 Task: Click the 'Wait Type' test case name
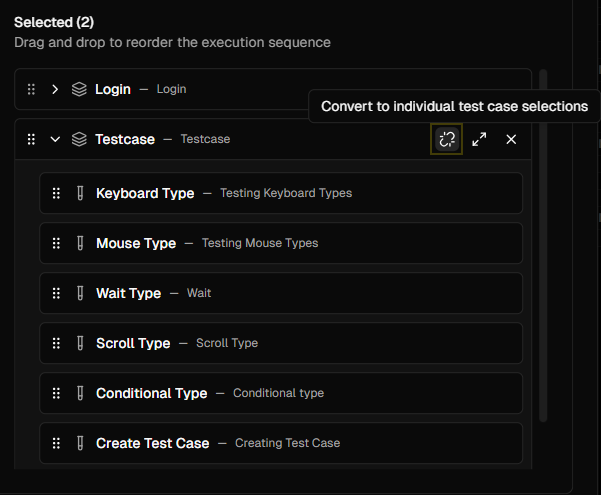[129, 293]
